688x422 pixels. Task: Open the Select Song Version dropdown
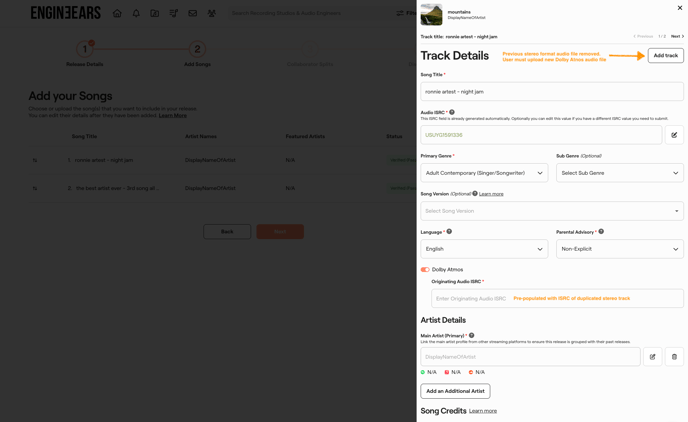pos(551,211)
